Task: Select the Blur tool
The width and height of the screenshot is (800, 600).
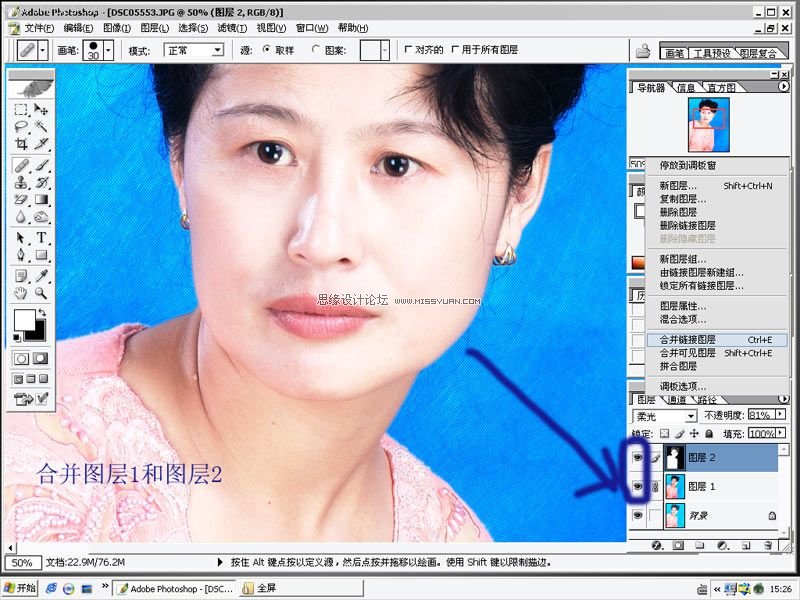Action: pos(21,217)
